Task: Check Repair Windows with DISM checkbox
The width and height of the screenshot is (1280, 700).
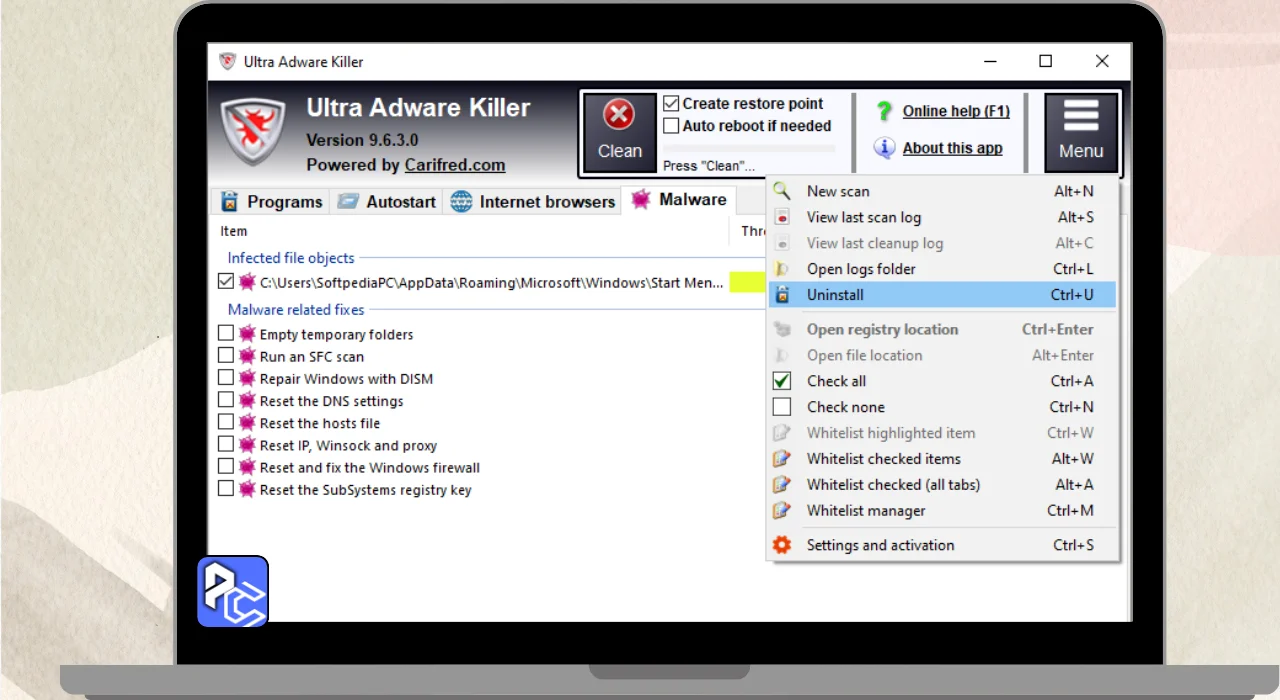Action: click(x=226, y=378)
